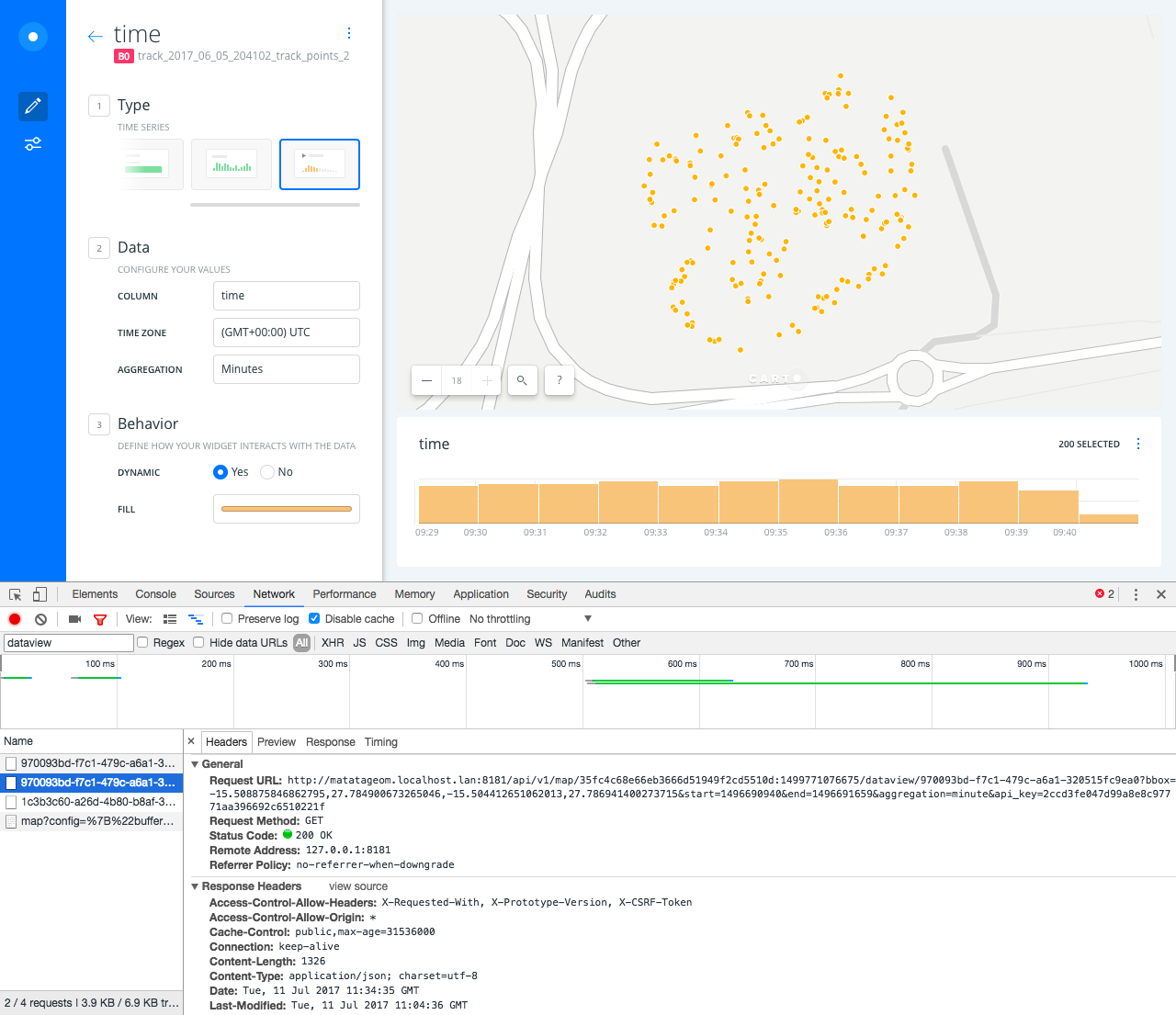Open the pencil edit icon in sidebar

coord(33,107)
